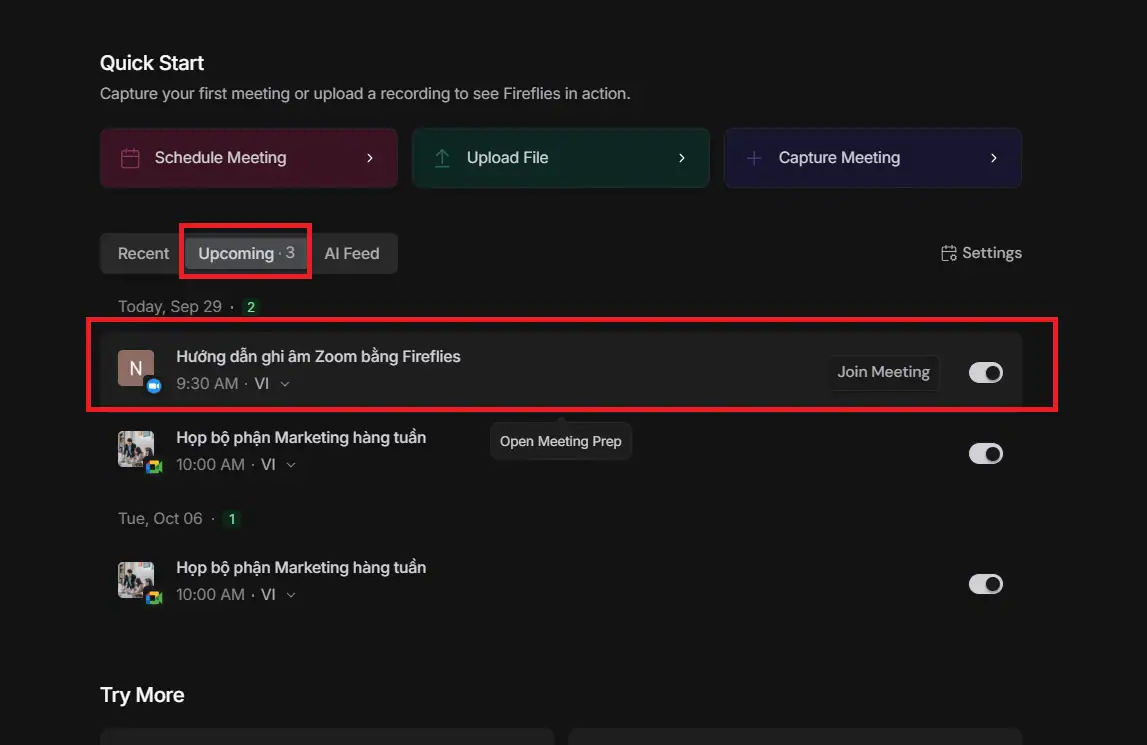1147x745 pixels.
Task: Click the Zoom badge icon on N avatar
Action: coord(154,386)
